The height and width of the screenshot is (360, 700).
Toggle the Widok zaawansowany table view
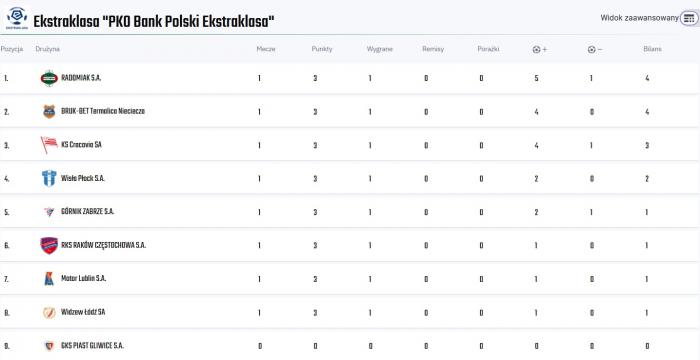[689, 18]
